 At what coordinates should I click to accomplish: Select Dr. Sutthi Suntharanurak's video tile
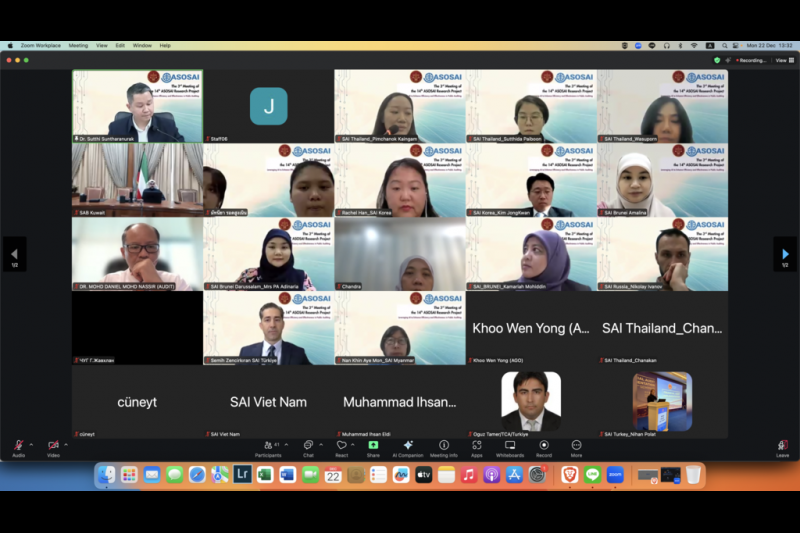[137, 106]
